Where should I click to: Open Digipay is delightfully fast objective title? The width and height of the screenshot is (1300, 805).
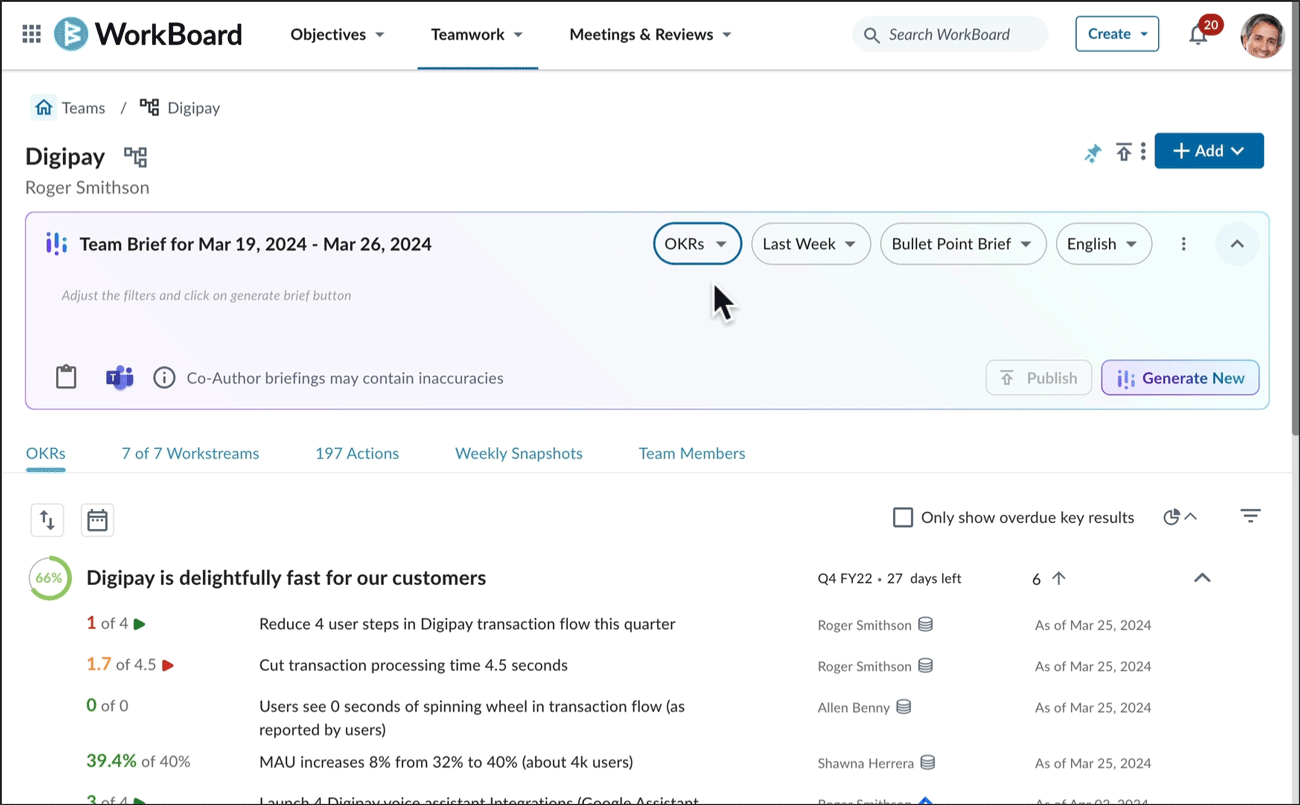pyautogui.click(x=286, y=578)
